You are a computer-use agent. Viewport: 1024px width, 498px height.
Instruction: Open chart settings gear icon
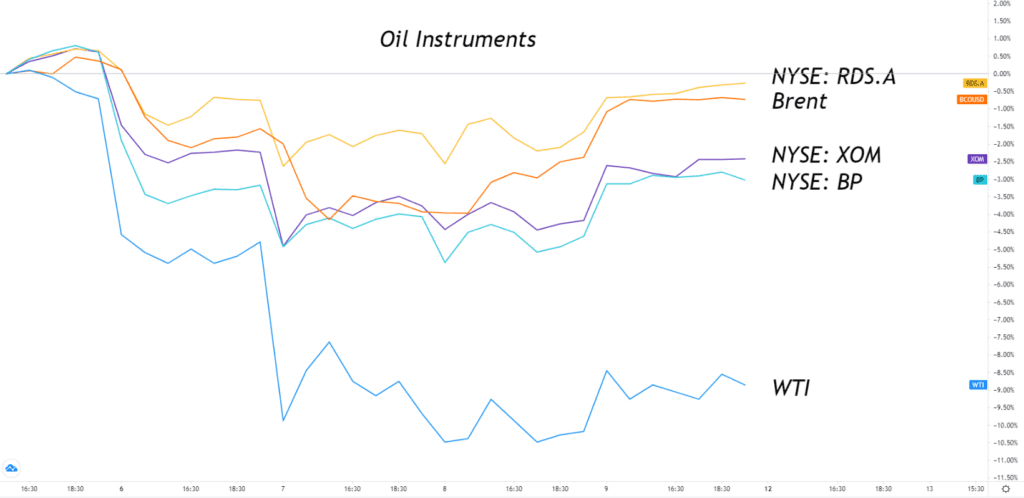pyautogui.click(x=1006, y=488)
